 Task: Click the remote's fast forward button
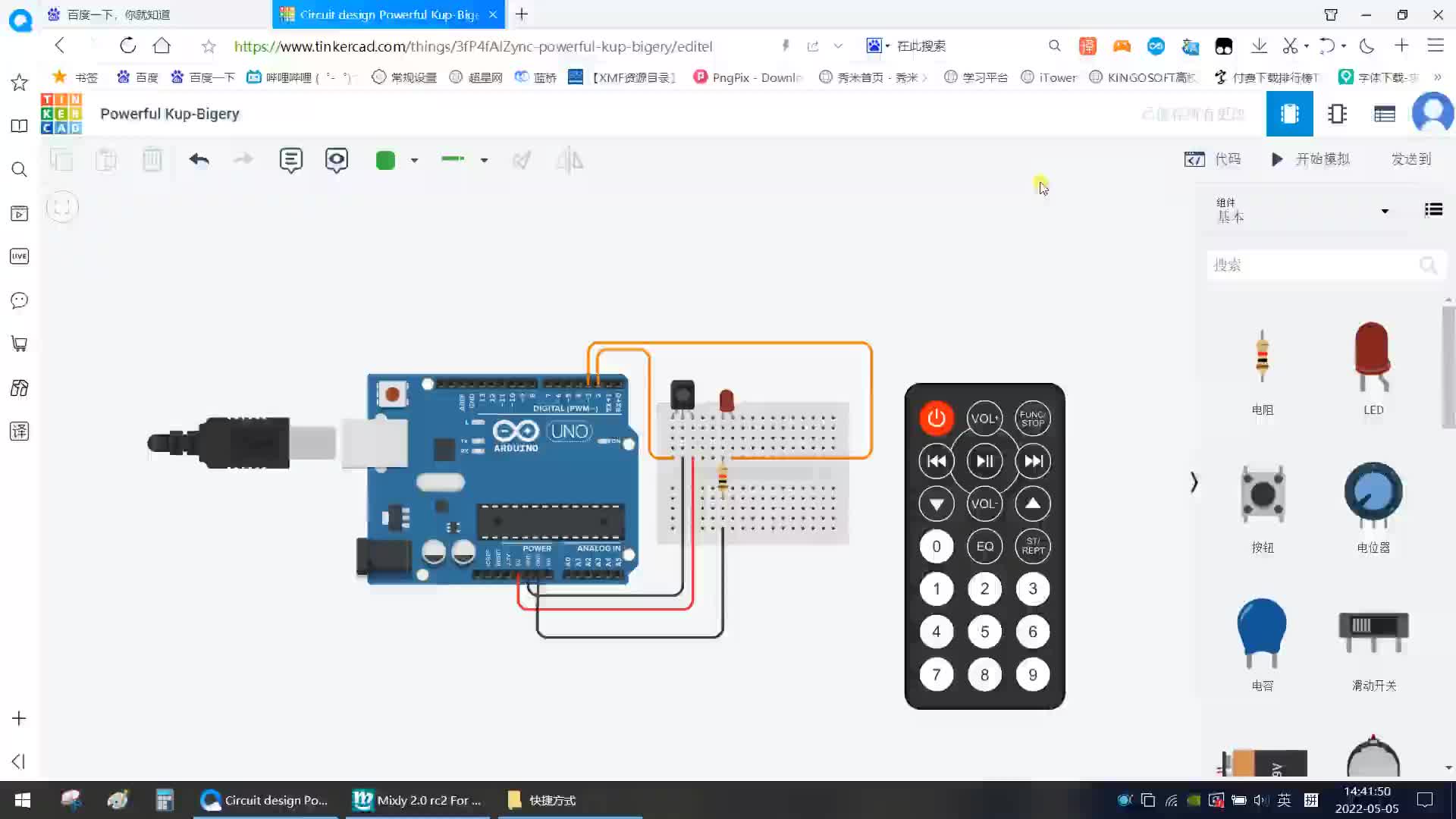click(x=1033, y=461)
